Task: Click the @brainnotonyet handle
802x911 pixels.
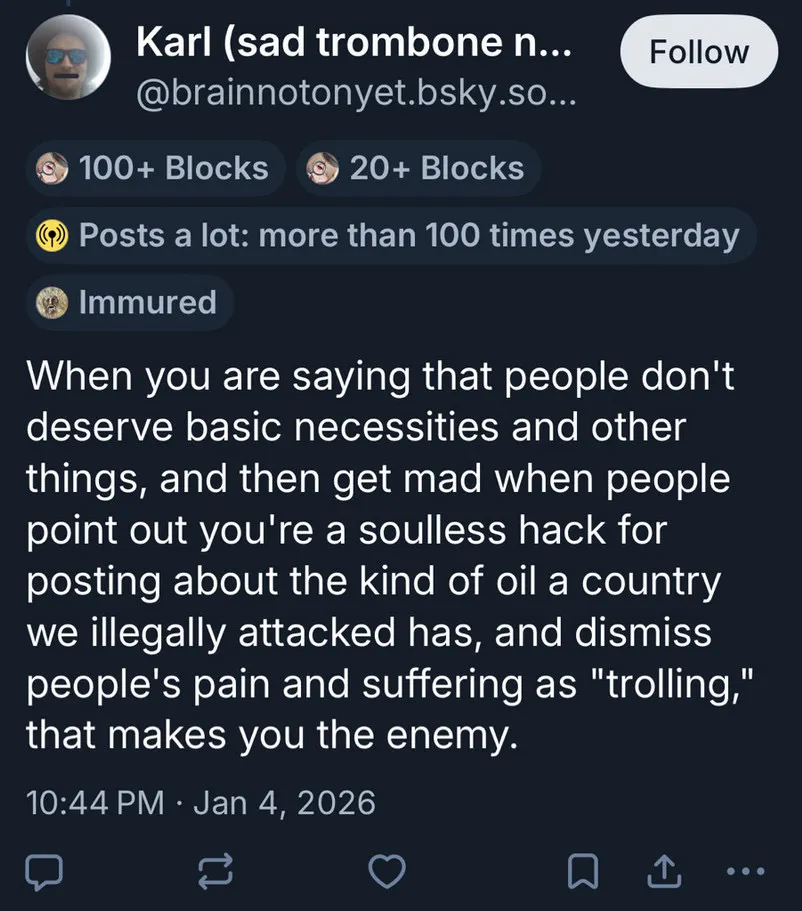Action: coord(355,96)
